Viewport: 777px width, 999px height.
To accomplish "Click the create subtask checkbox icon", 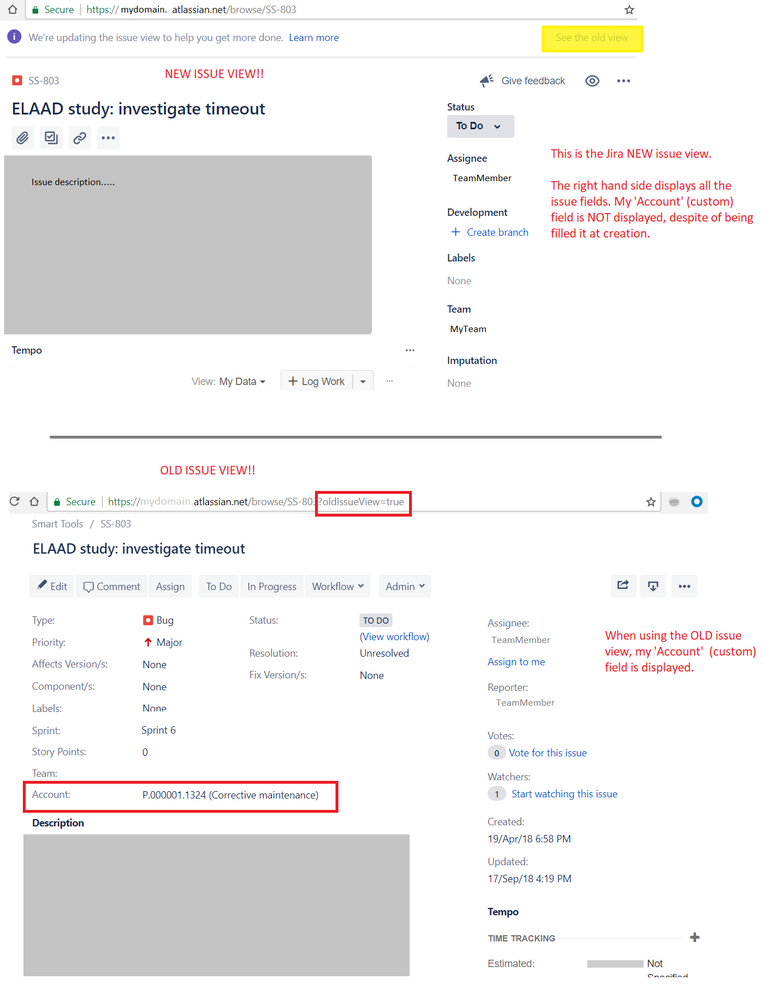I will tap(51, 138).
